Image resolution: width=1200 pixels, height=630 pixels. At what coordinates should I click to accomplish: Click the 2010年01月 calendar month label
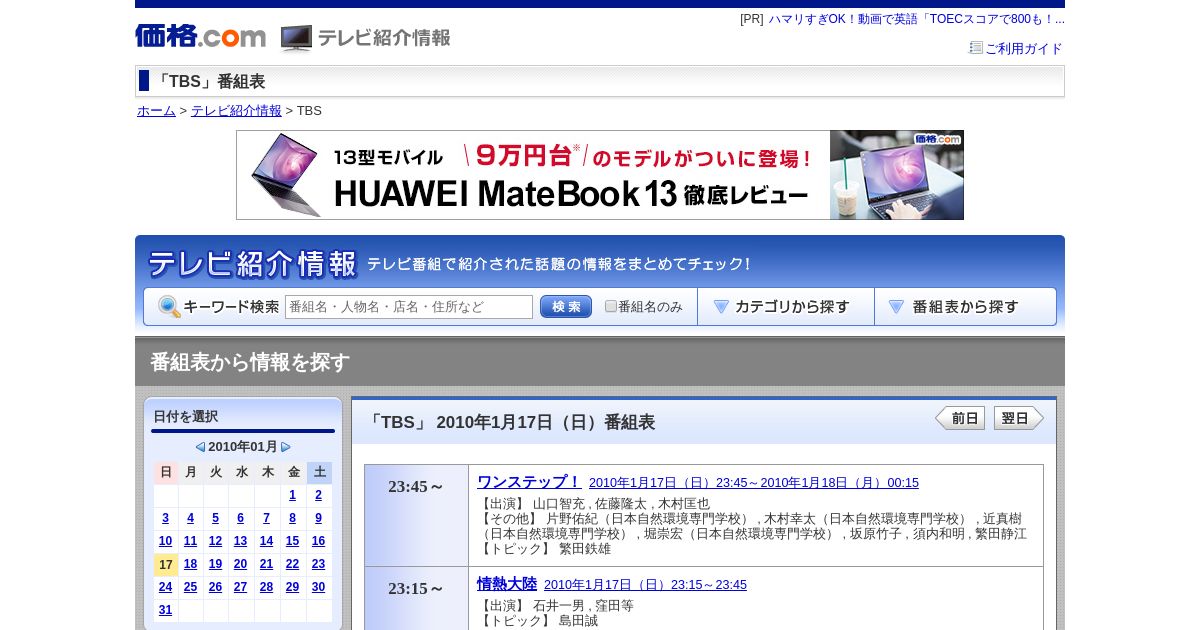click(x=243, y=447)
